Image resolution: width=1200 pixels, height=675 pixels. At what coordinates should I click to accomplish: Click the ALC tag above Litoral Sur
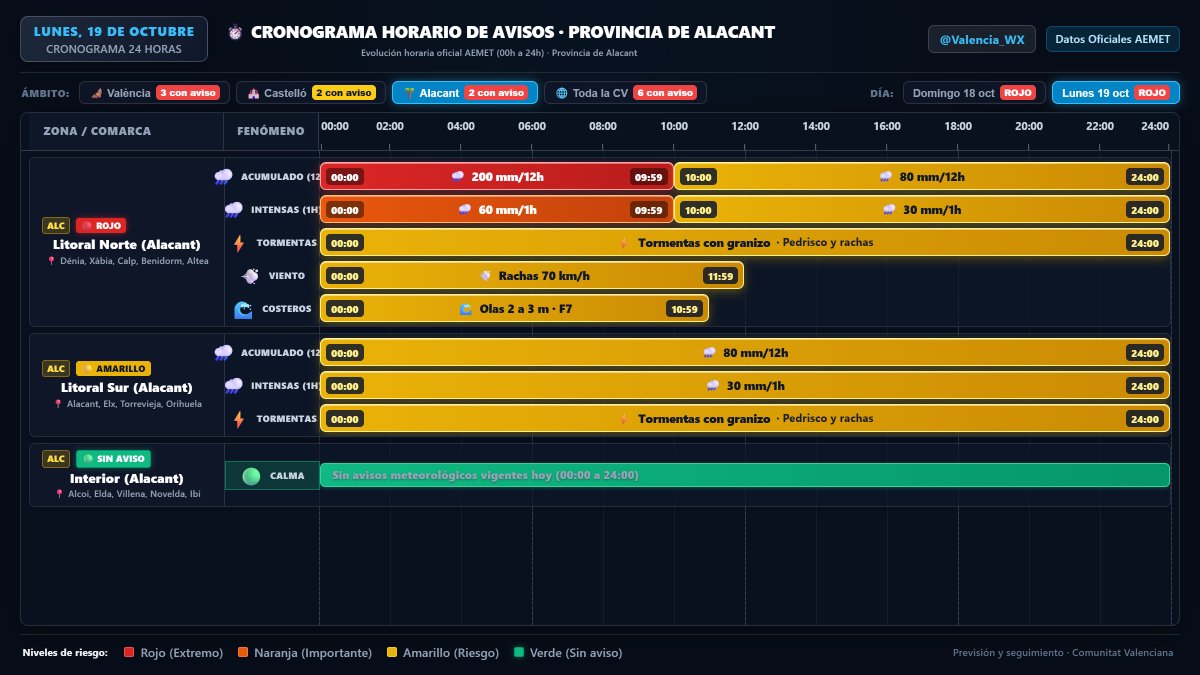tap(56, 368)
